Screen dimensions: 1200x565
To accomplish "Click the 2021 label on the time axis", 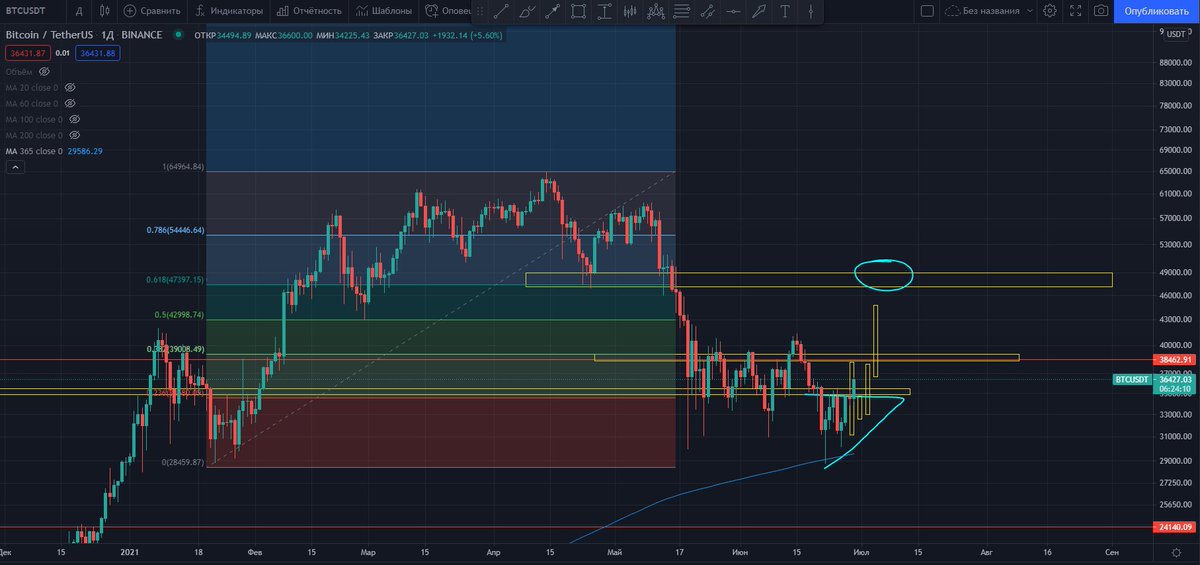I will 132,551.
